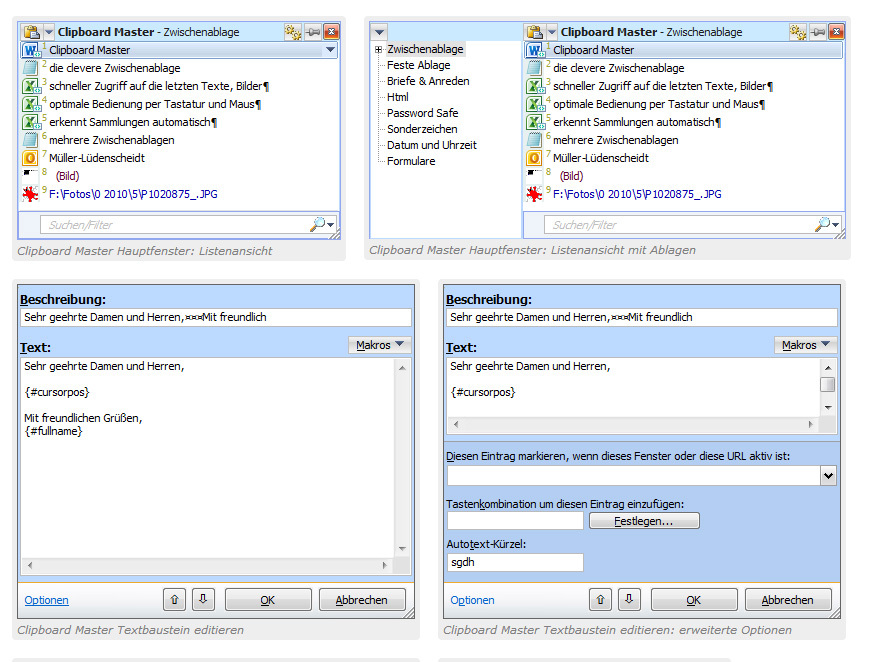Click Excel icon beside 'optimale Bedienung' in right list
The image size is (885, 662).
coord(534,104)
